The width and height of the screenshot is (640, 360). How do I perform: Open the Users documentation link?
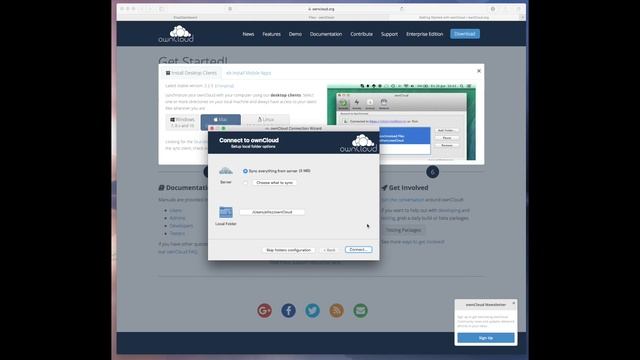pyautogui.click(x=176, y=210)
